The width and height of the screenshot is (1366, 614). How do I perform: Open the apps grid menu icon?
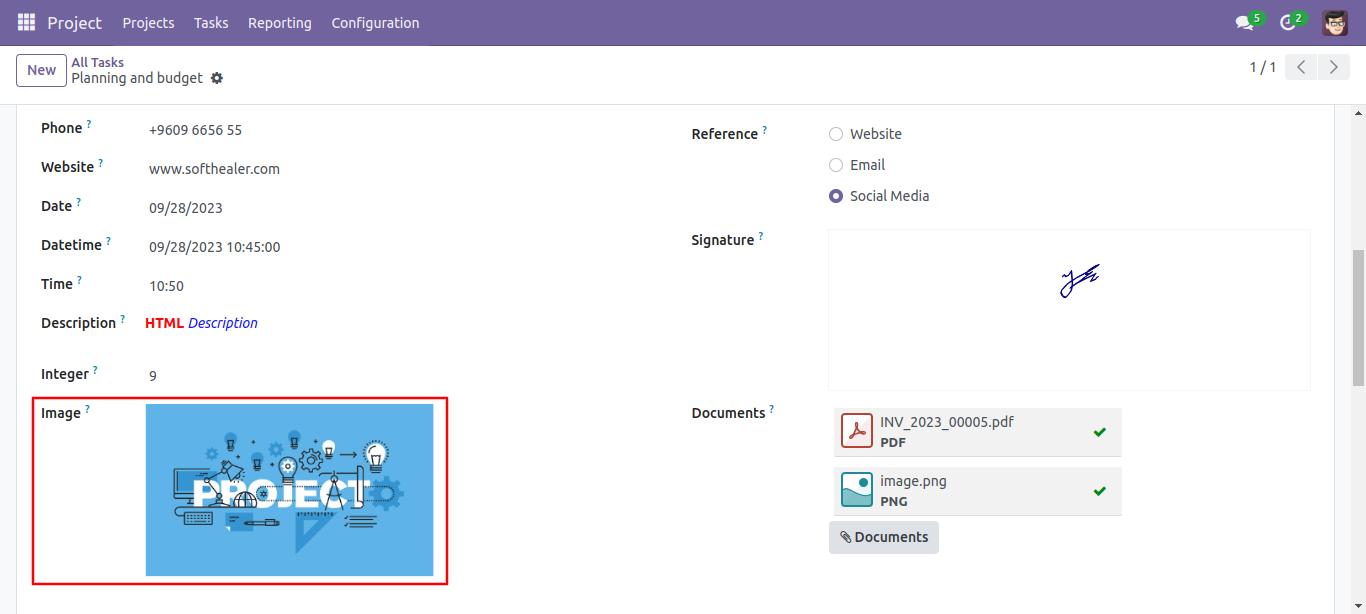click(26, 22)
